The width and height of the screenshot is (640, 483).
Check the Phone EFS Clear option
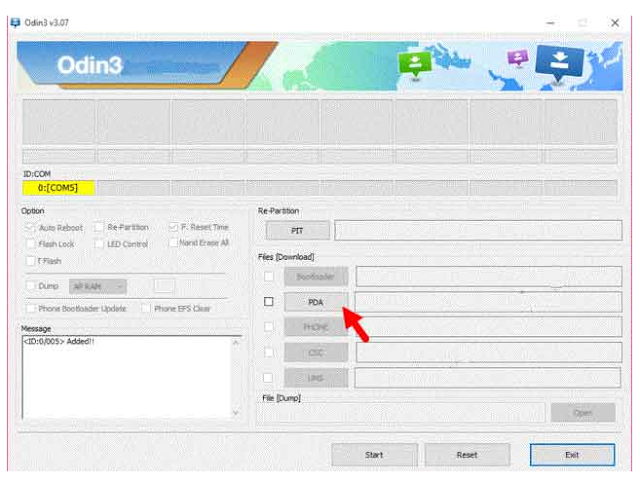(x=146, y=308)
